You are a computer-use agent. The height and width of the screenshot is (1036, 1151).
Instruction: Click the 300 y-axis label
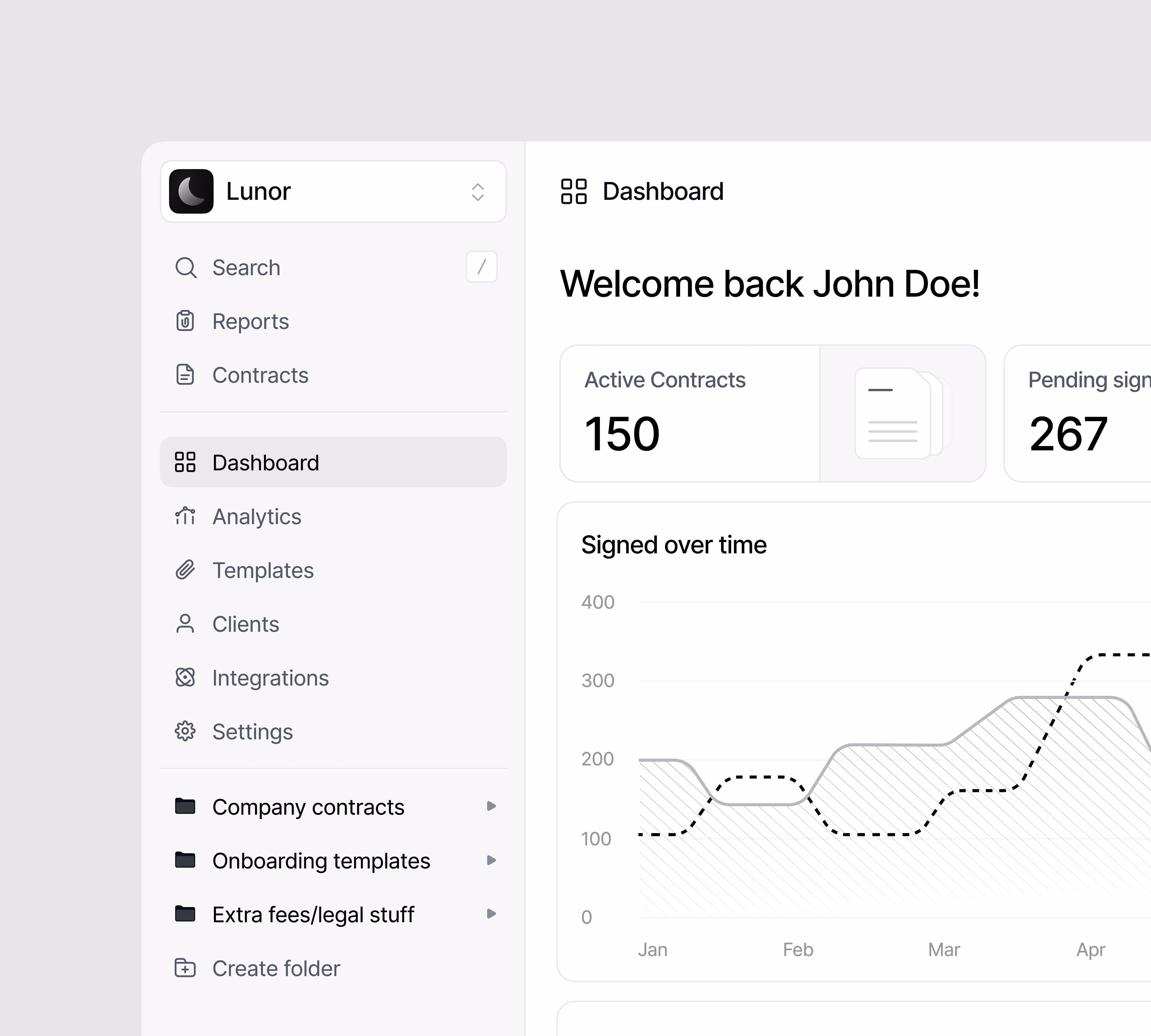(x=598, y=681)
